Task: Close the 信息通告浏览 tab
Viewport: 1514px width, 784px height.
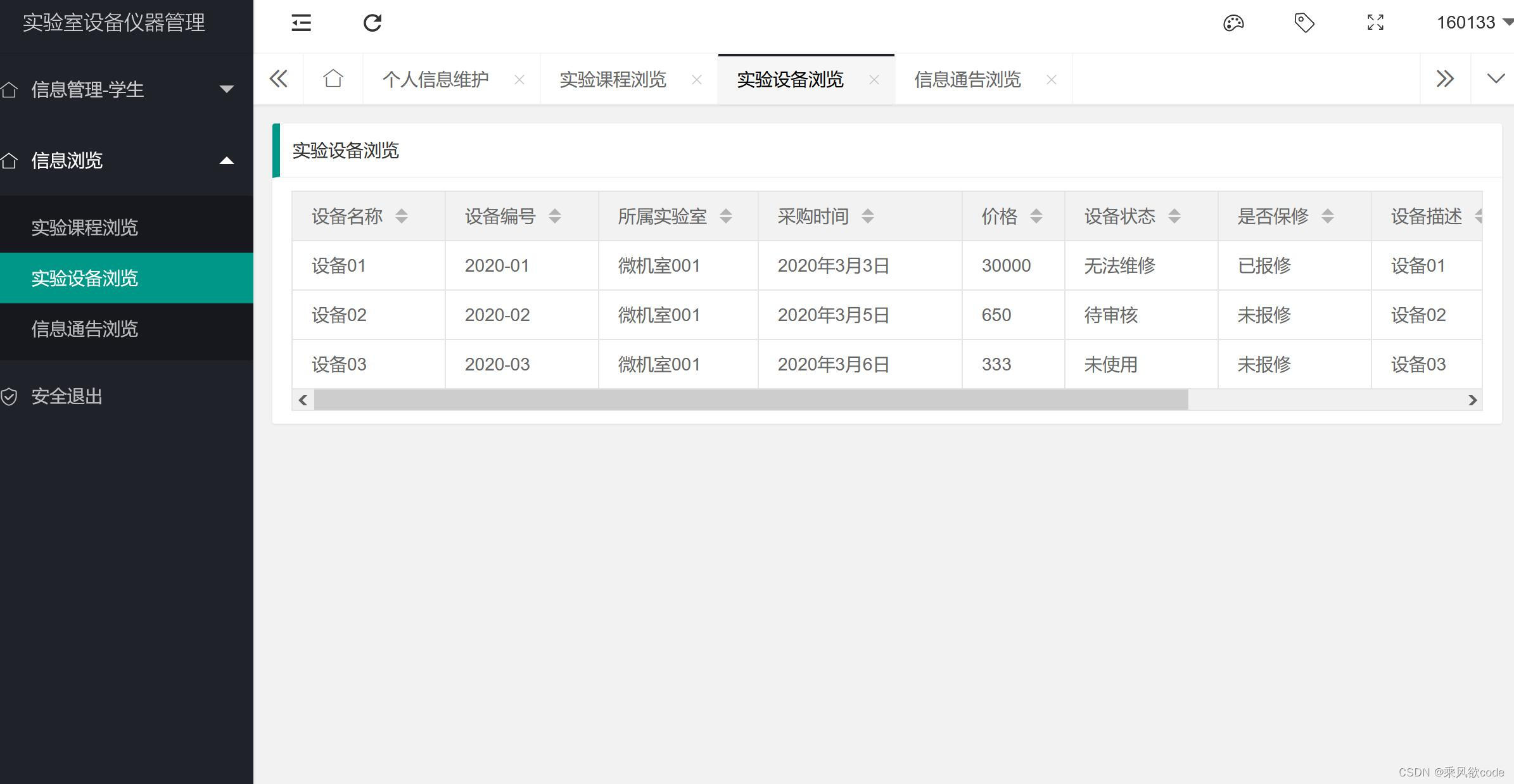Action: tap(1052, 80)
